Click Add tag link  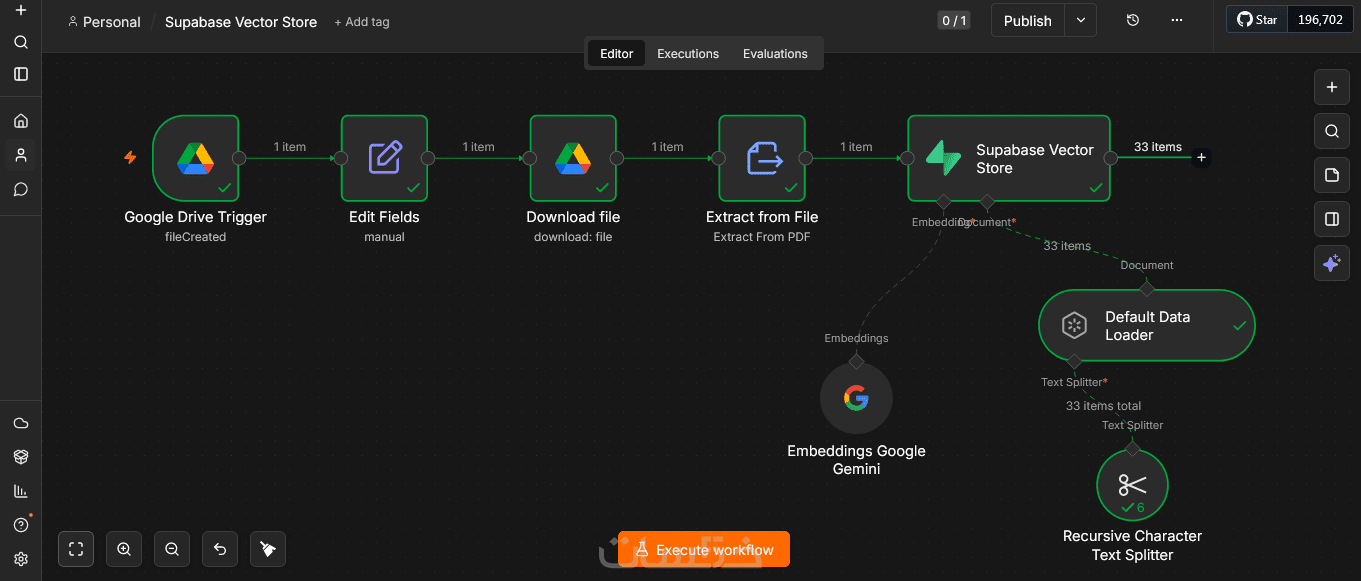(362, 22)
